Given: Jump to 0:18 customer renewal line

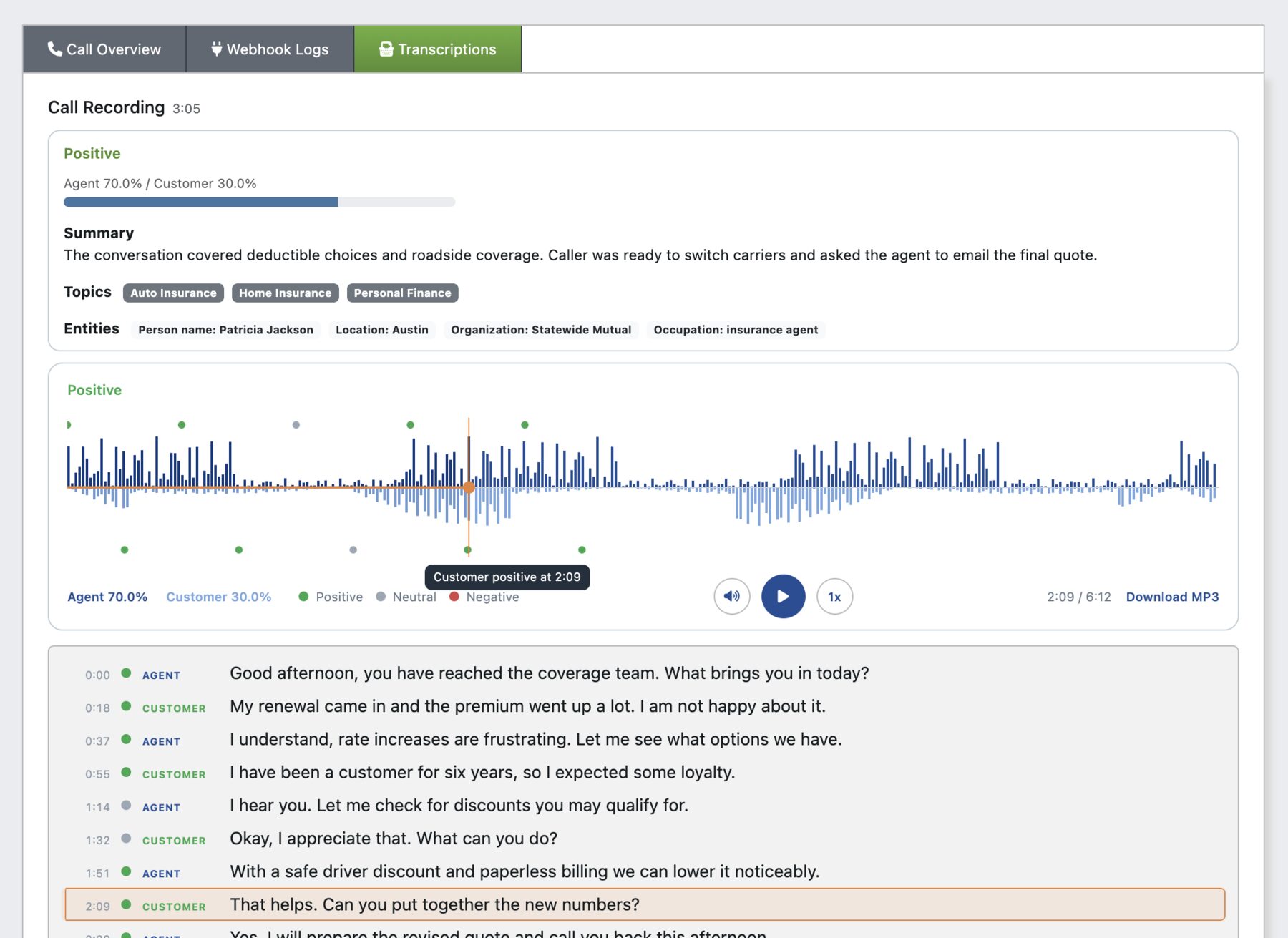Looking at the screenshot, I should coord(645,707).
